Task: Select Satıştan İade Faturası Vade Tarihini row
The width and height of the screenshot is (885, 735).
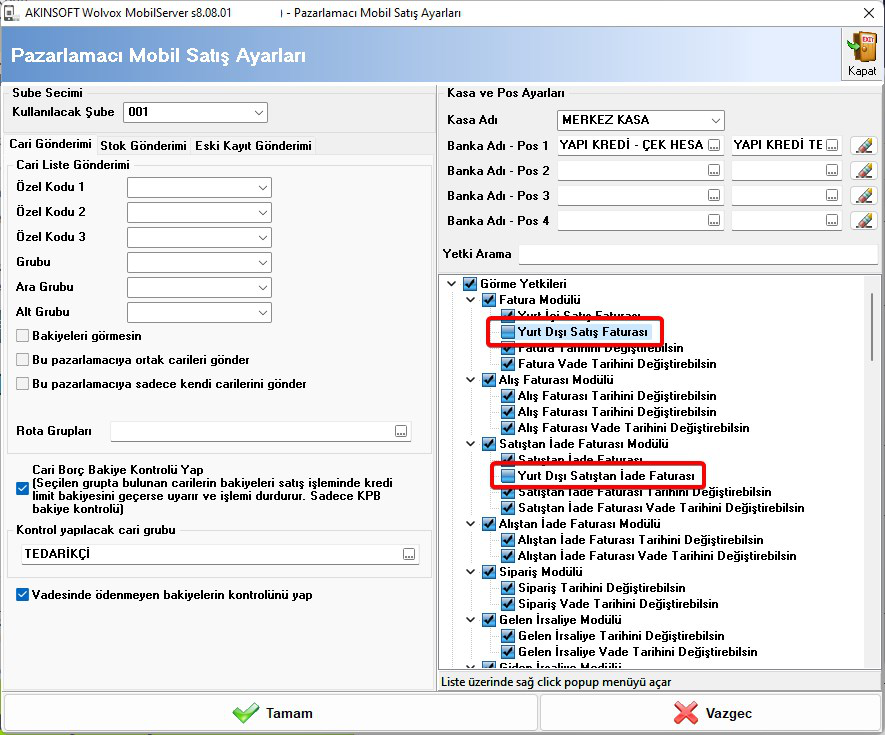Action: 661,508
